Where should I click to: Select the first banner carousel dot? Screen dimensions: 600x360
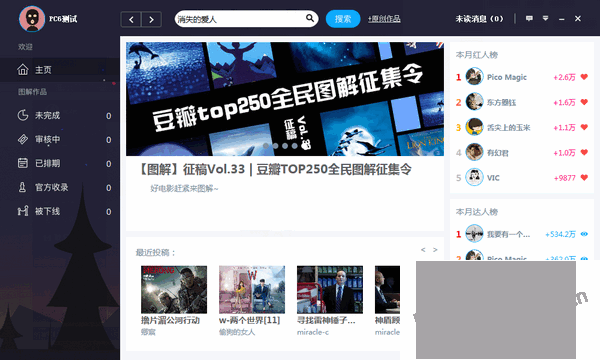coord(266,146)
